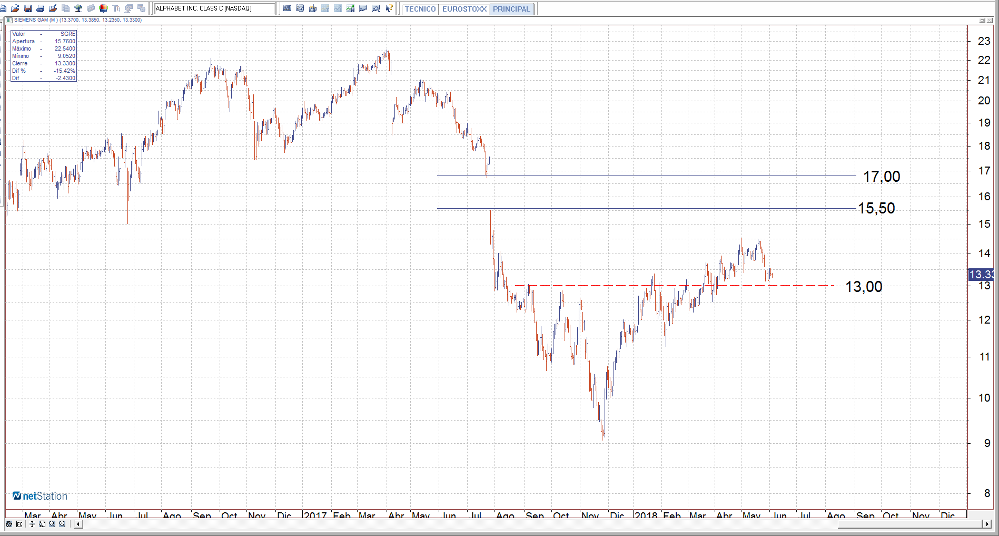Click the cascading windows toolbar icon

(141, 8)
